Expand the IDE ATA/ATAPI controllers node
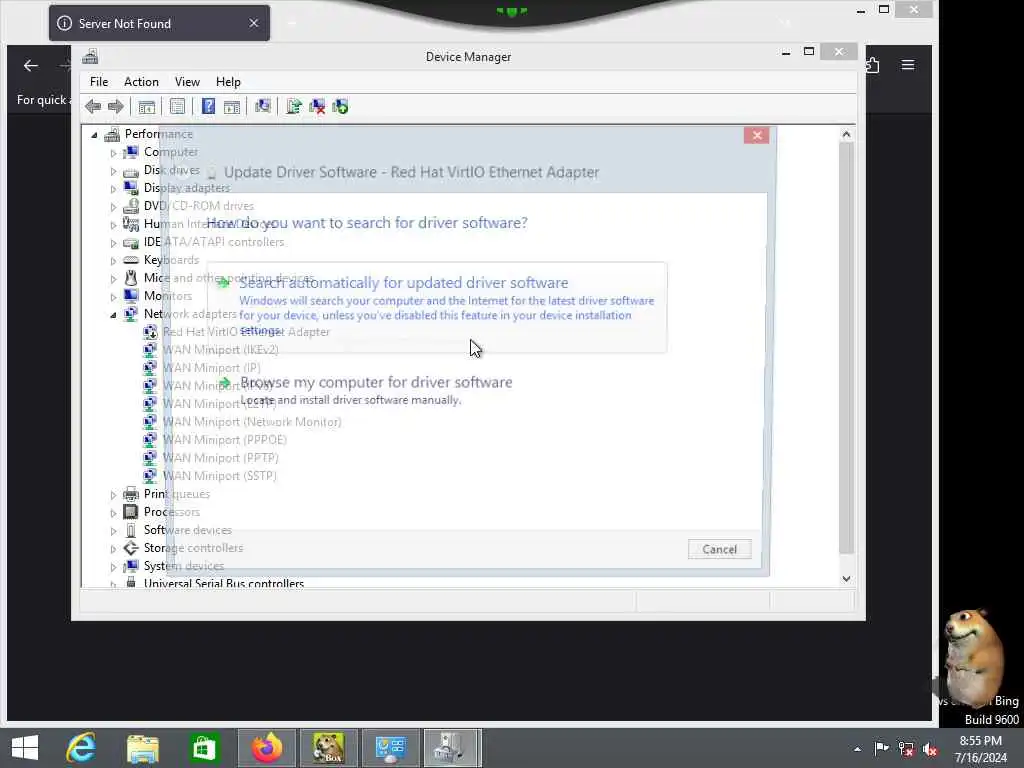 point(114,243)
